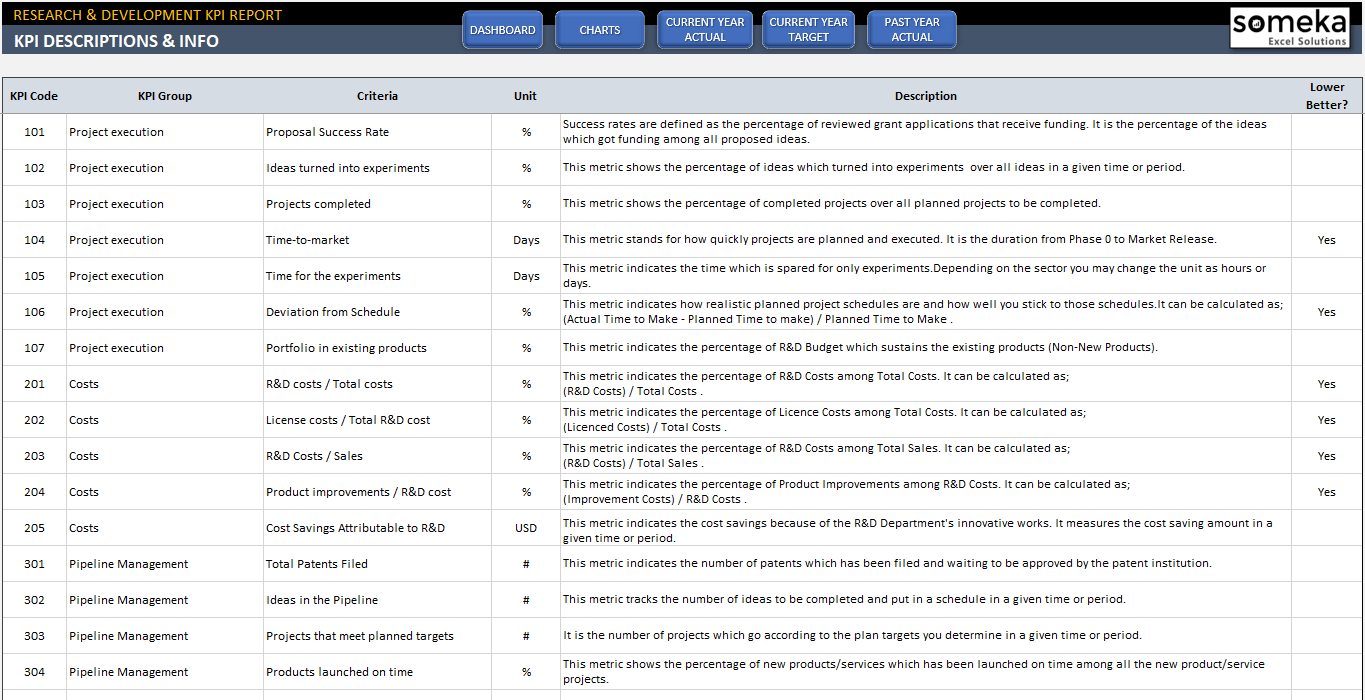Image resolution: width=1365 pixels, height=700 pixels.
Task: Select the Total Patents Filed criteria cell
Action: 315,563
